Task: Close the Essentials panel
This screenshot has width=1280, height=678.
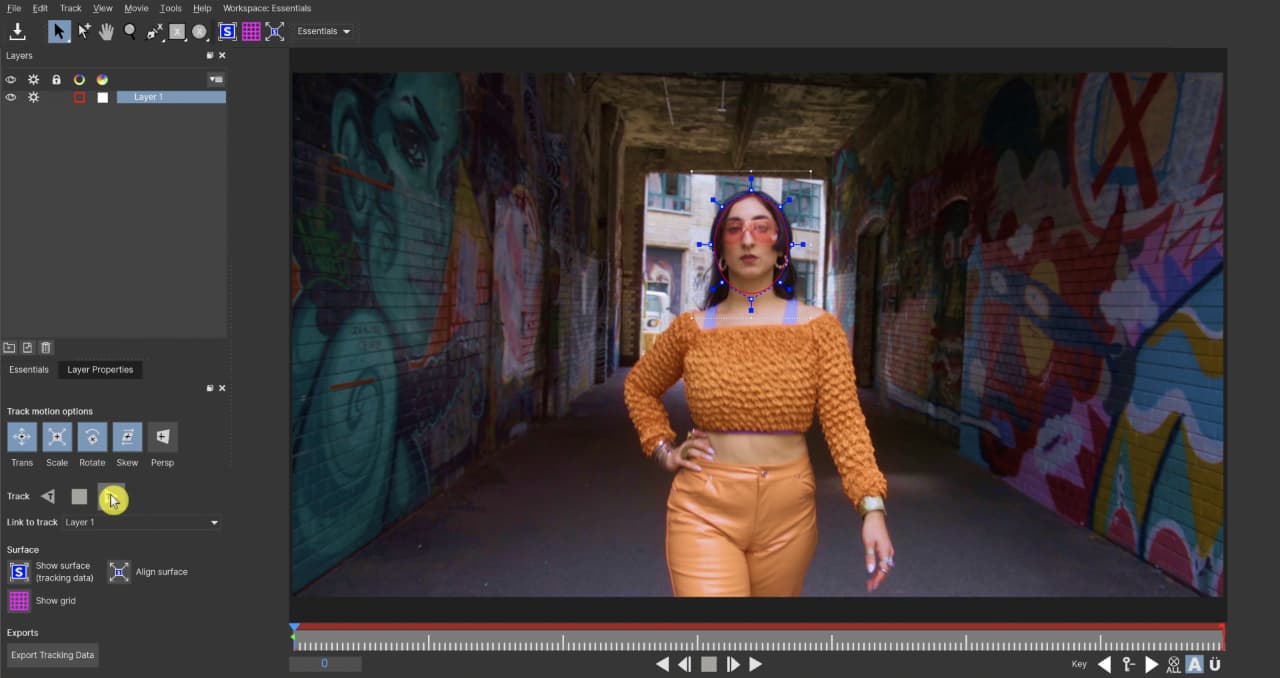Action: pyautogui.click(x=222, y=388)
